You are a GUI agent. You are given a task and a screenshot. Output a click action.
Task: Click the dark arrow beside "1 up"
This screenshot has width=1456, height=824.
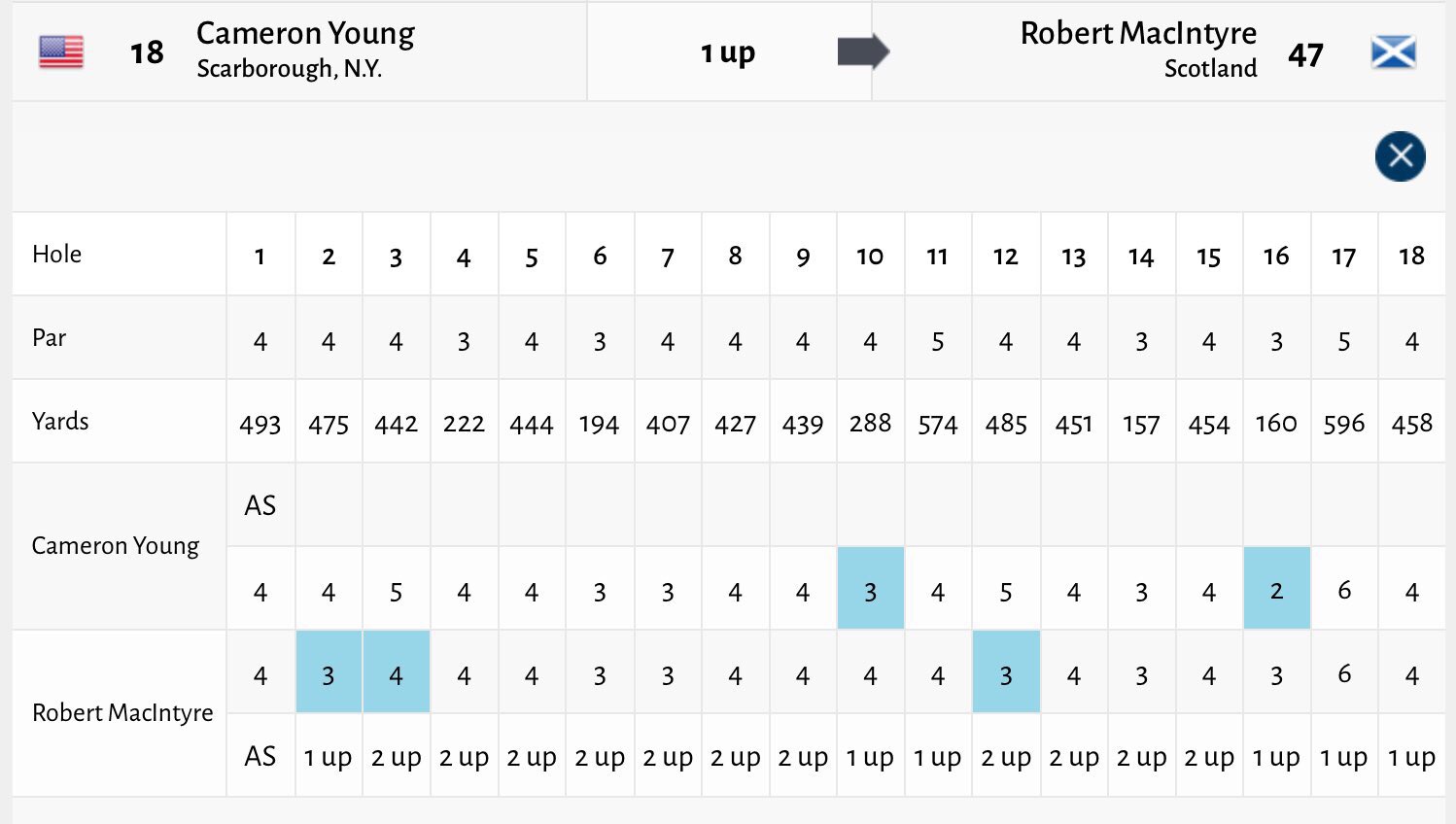(863, 51)
